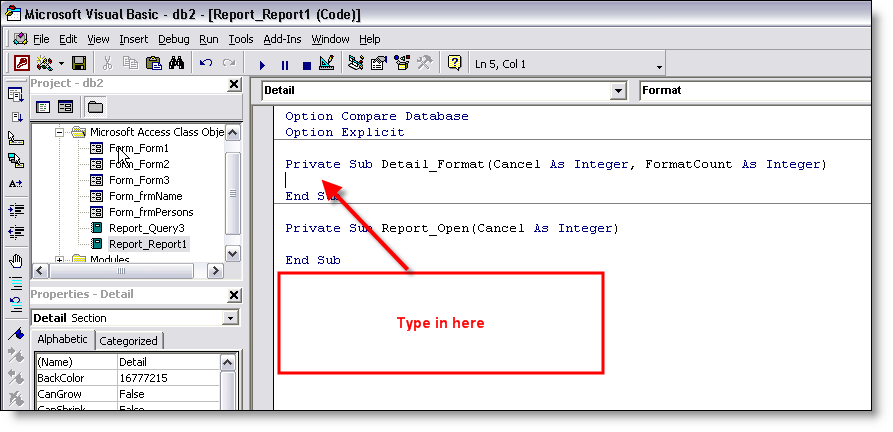Collapse Microsoft Access Class Objects folder
This screenshot has height=432, width=893.
pyautogui.click(x=59, y=133)
